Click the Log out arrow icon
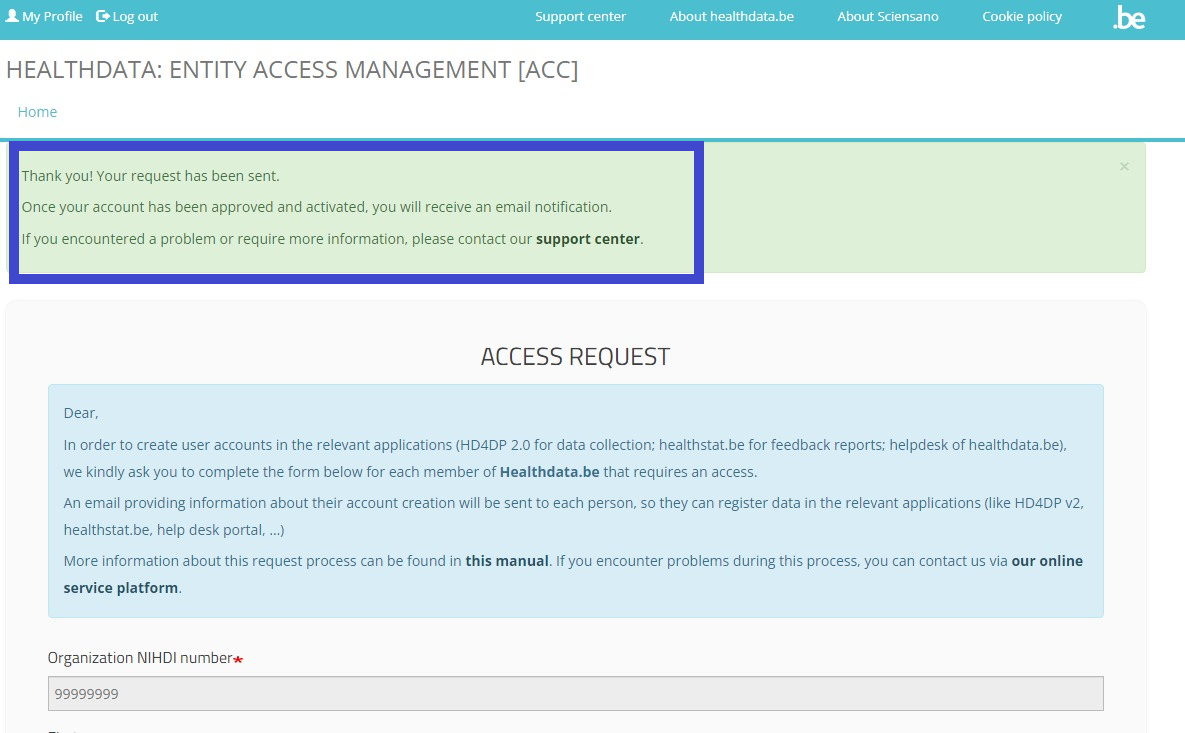1185x733 pixels. pyautogui.click(x=103, y=16)
